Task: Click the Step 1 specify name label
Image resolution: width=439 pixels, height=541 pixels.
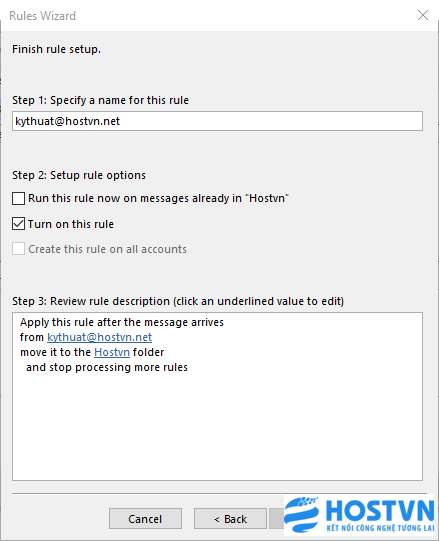Action: point(100,100)
